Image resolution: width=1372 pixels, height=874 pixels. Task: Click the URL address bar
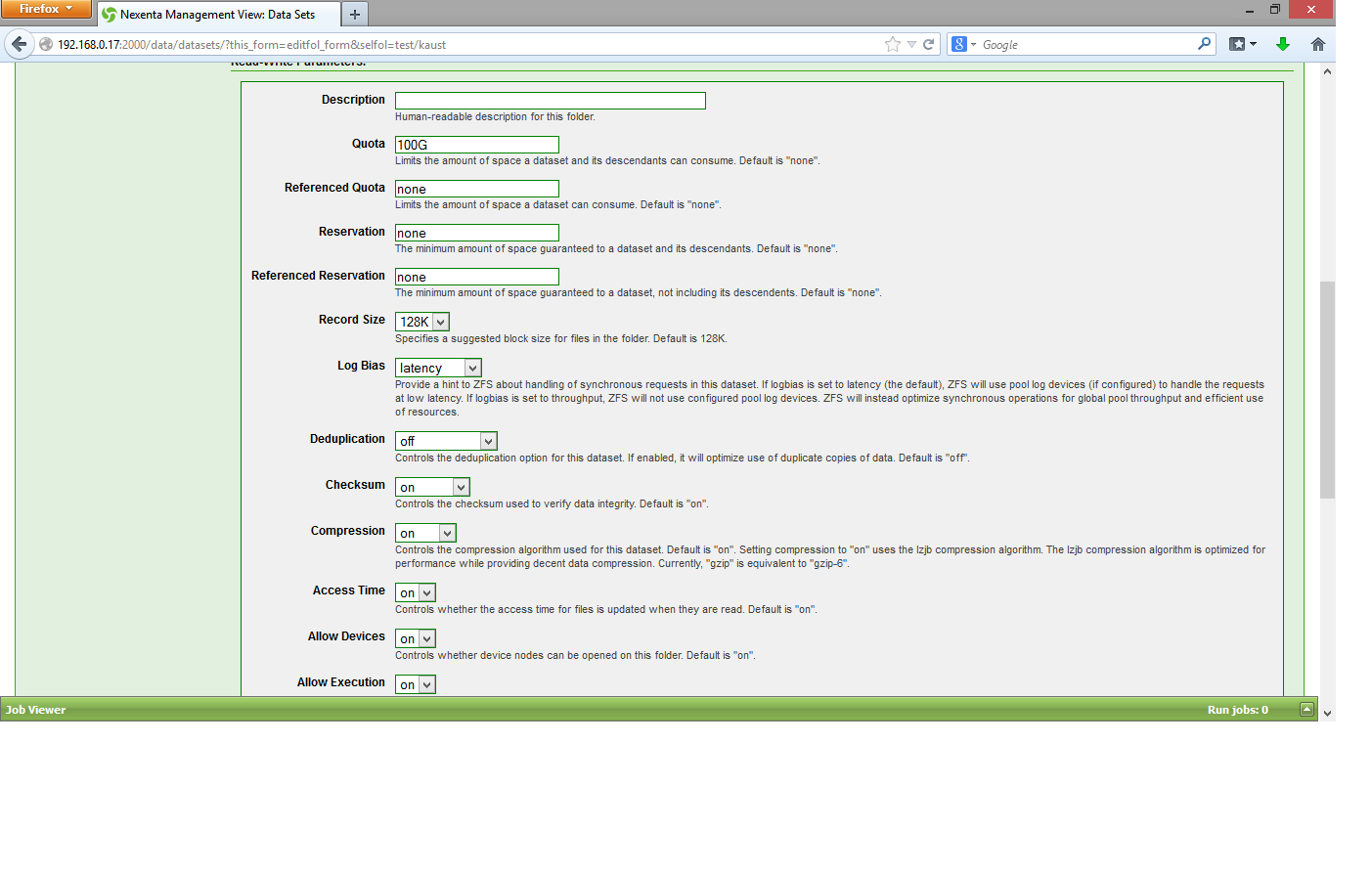point(467,44)
